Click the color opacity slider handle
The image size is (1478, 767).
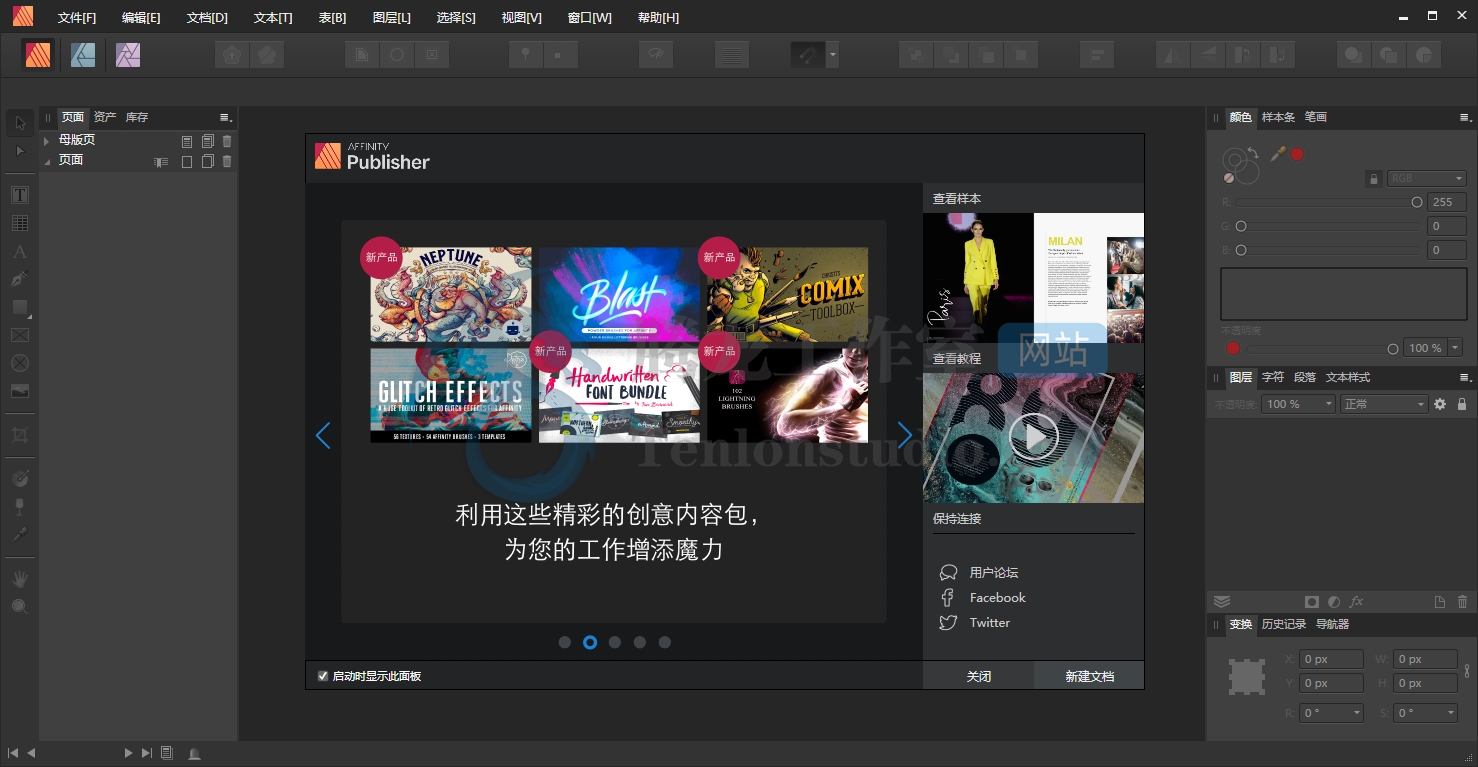coord(1393,349)
